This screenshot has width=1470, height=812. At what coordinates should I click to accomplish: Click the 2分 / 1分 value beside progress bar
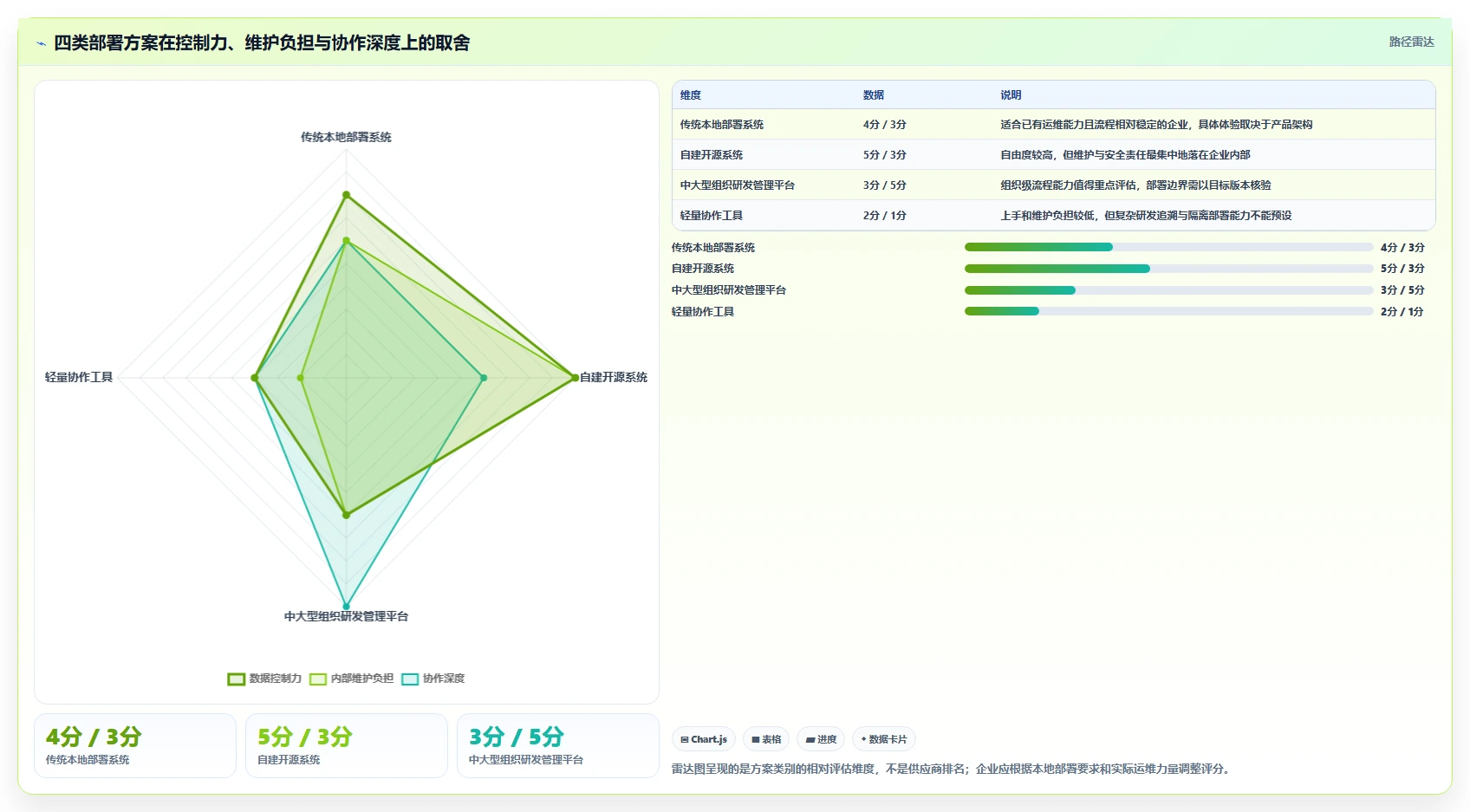pyautogui.click(x=1402, y=312)
